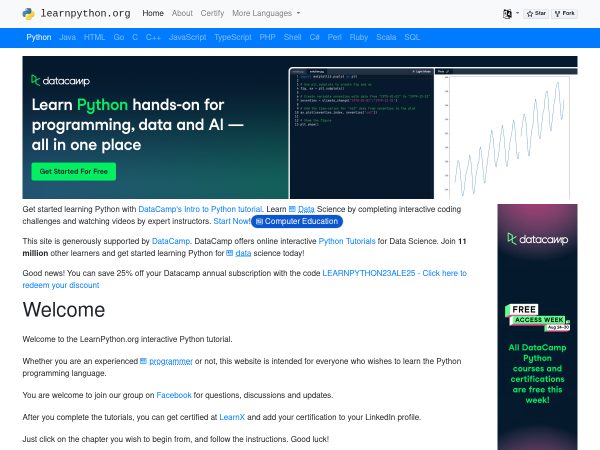Click the Start Now! link

click(232, 221)
